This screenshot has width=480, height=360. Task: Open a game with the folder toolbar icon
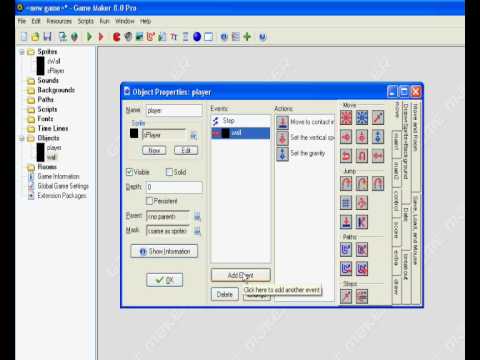click(35, 36)
